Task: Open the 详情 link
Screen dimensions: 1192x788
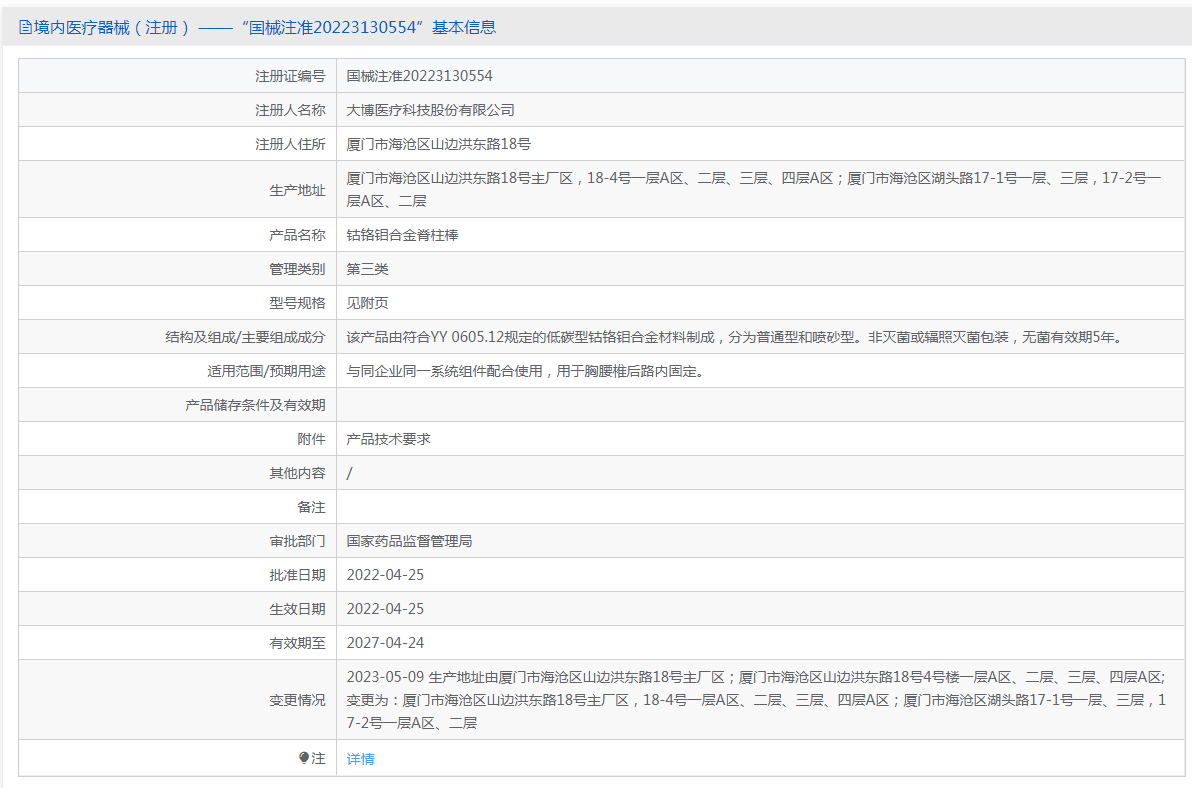Action: (x=360, y=758)
